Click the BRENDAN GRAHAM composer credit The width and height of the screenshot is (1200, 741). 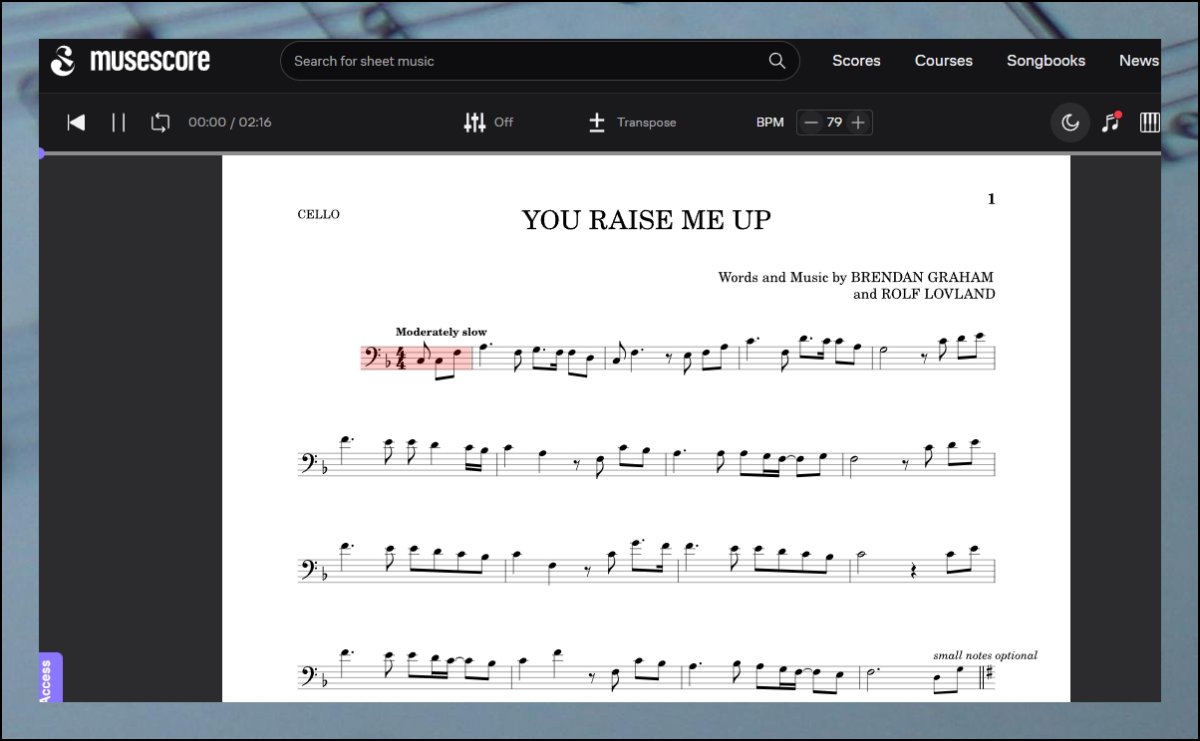click(922, 277)
